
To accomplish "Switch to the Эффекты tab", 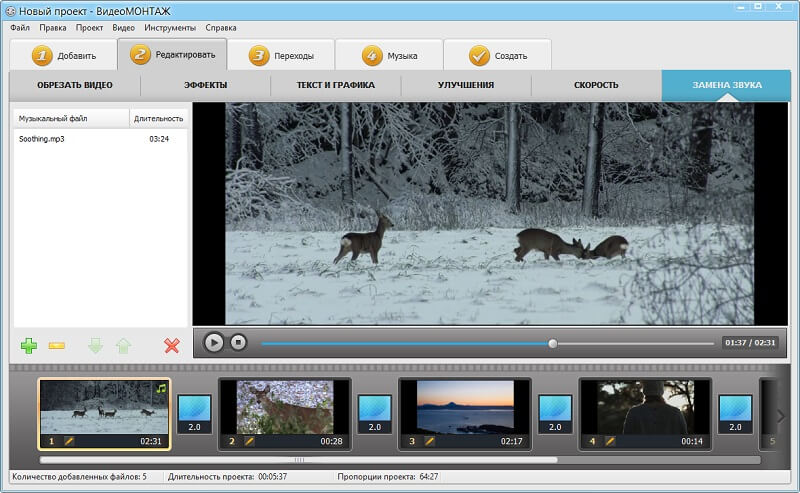I will point(206,85).
